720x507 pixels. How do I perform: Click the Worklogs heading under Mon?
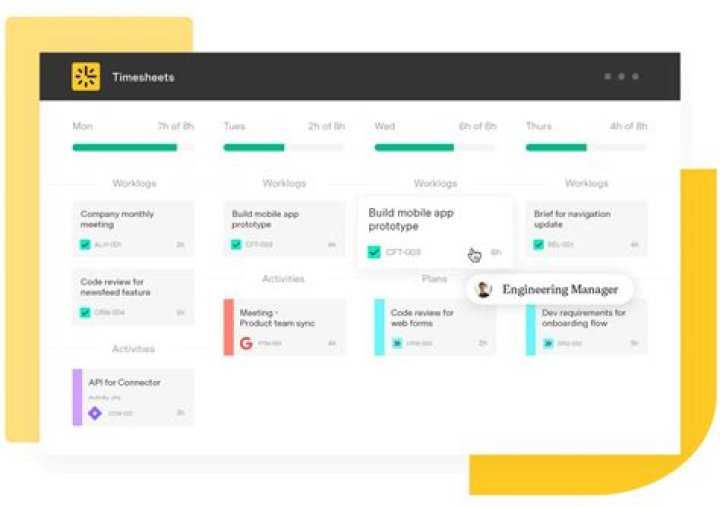(134, 183)
